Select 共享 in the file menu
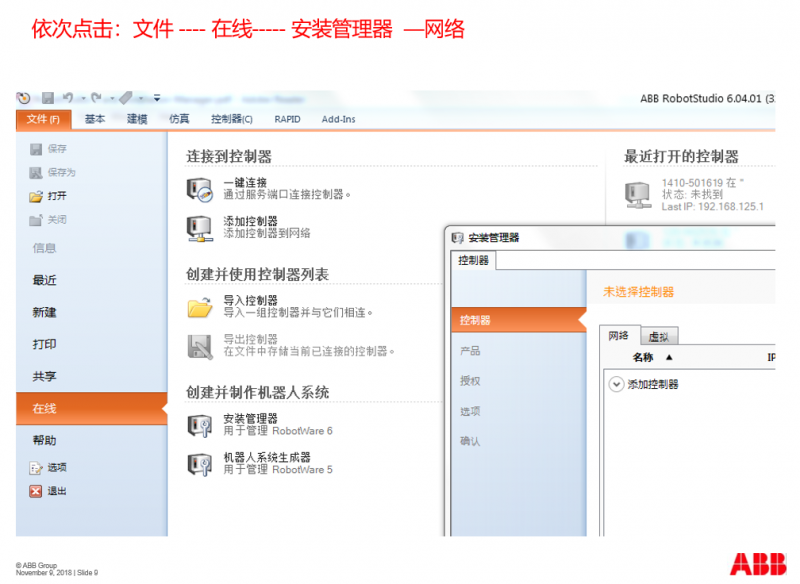800x584 pixels. 44,376
